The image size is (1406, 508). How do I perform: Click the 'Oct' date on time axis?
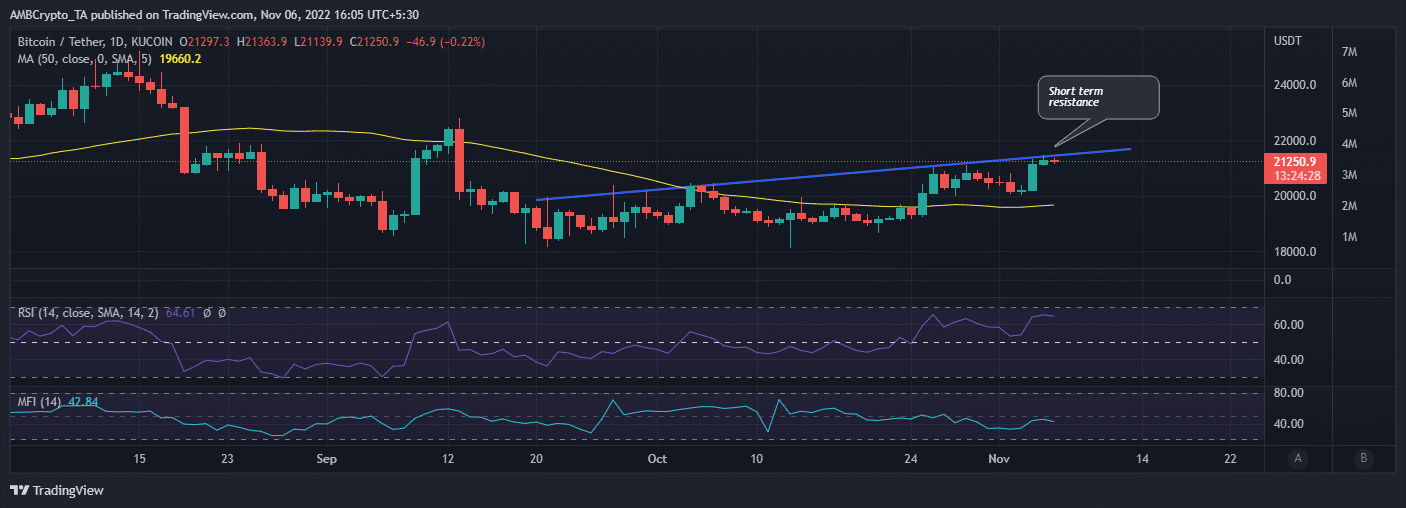coord(656,459)
